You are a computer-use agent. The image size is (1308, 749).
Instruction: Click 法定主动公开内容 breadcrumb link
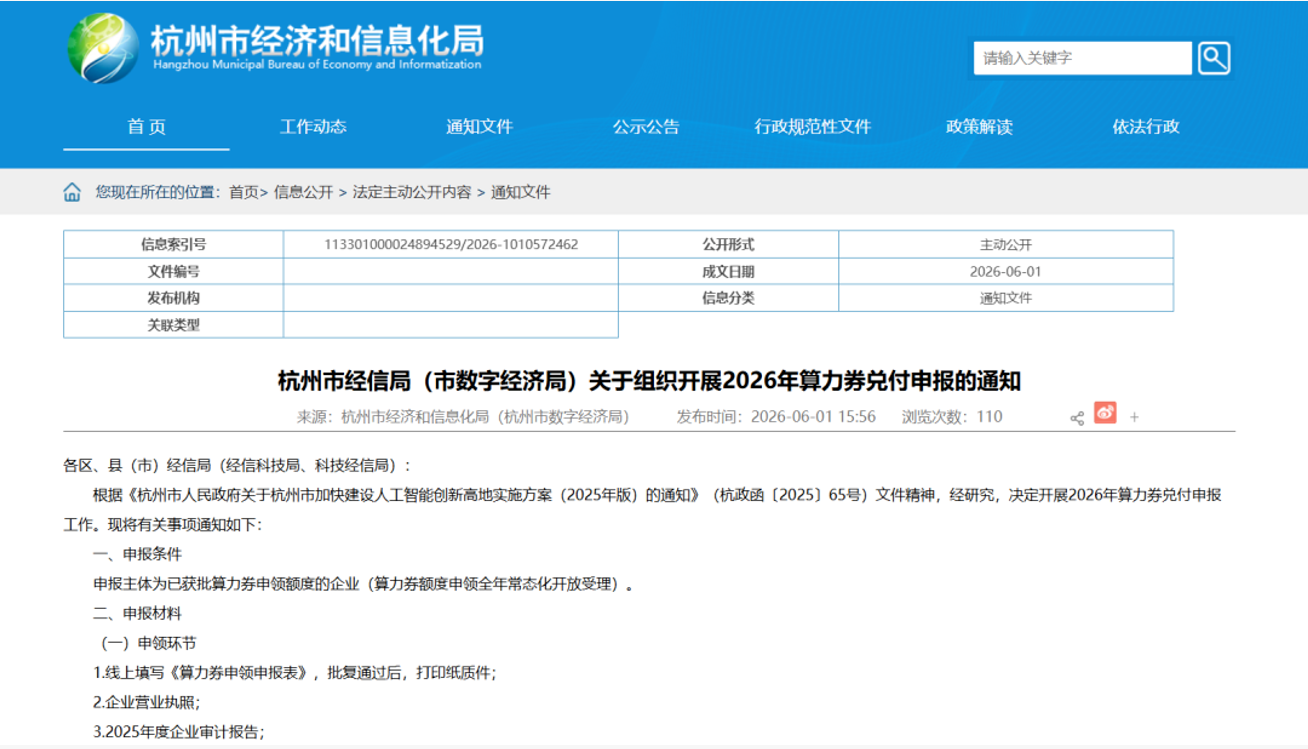point(412,192)
